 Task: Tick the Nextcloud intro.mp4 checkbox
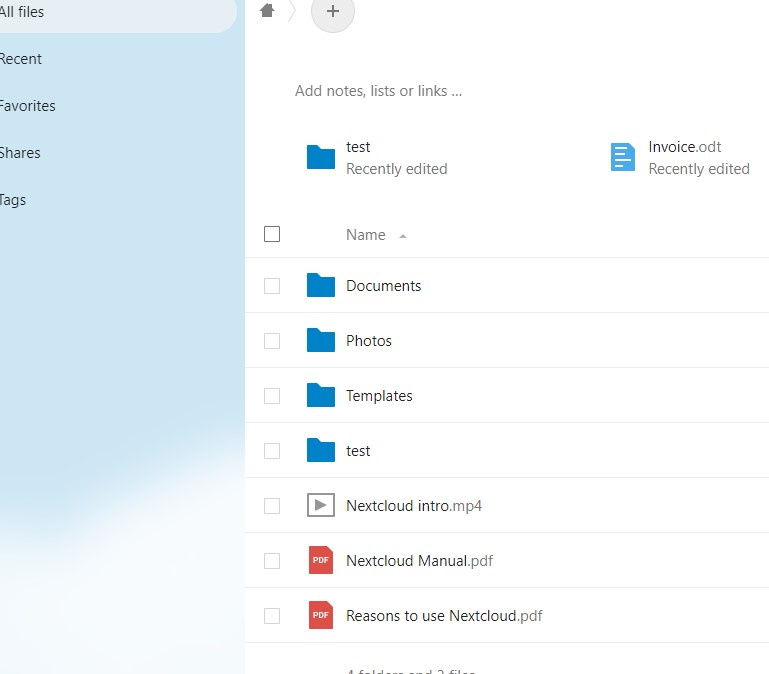(272, 505)
